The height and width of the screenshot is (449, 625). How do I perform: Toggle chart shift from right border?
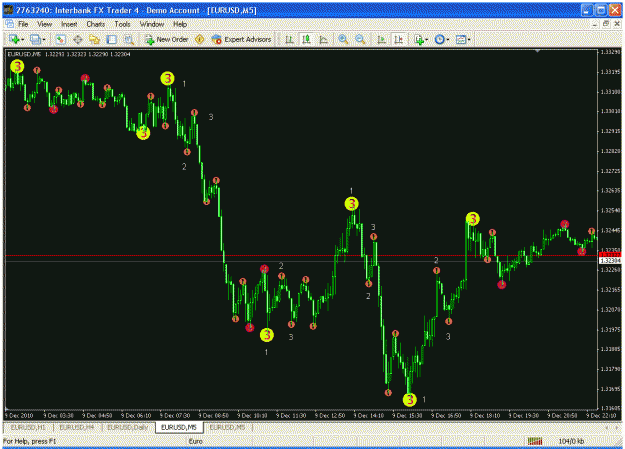pyautogui.click(x=399, y=39)
